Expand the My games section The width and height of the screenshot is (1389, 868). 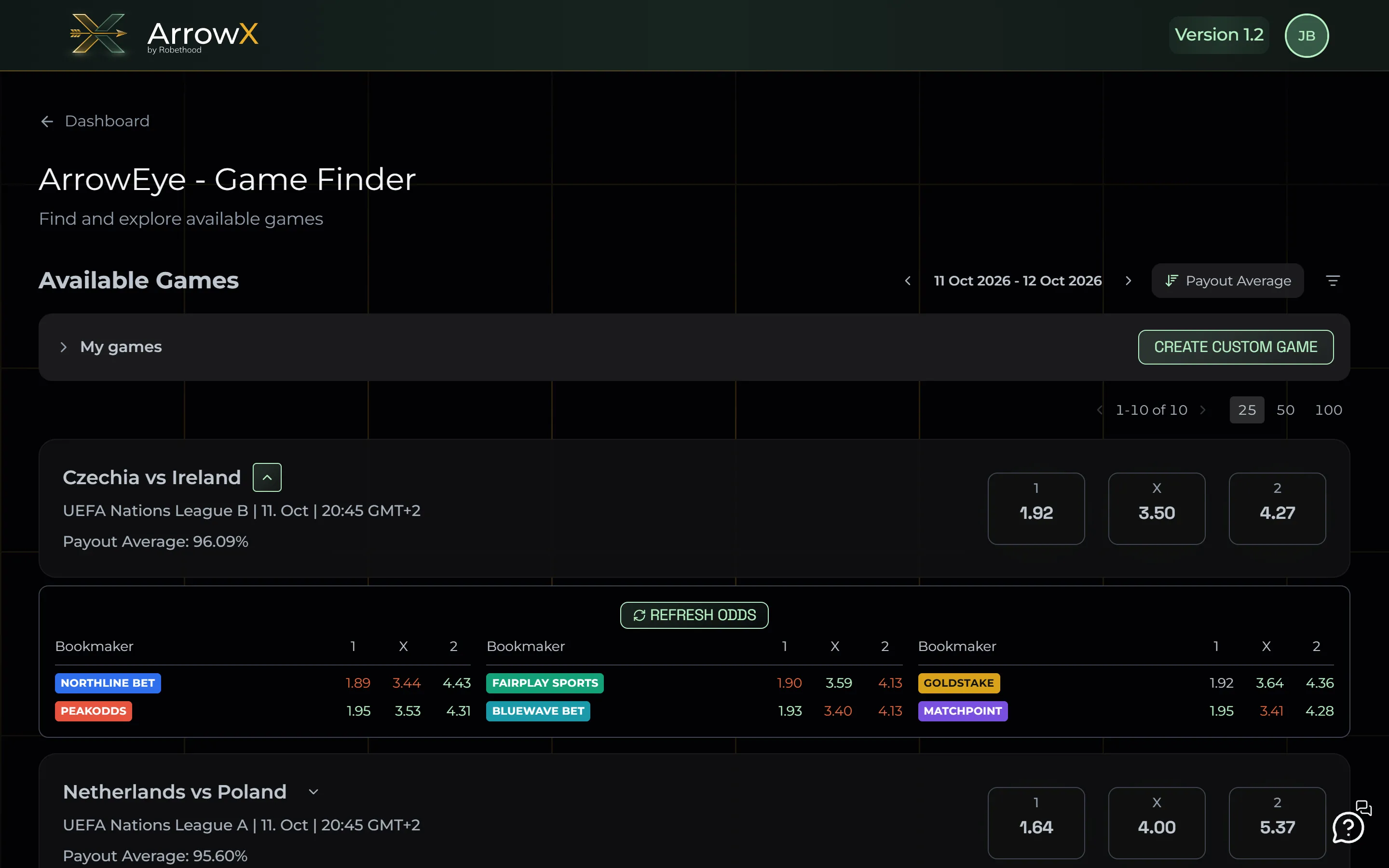click(x=64, y=347)
